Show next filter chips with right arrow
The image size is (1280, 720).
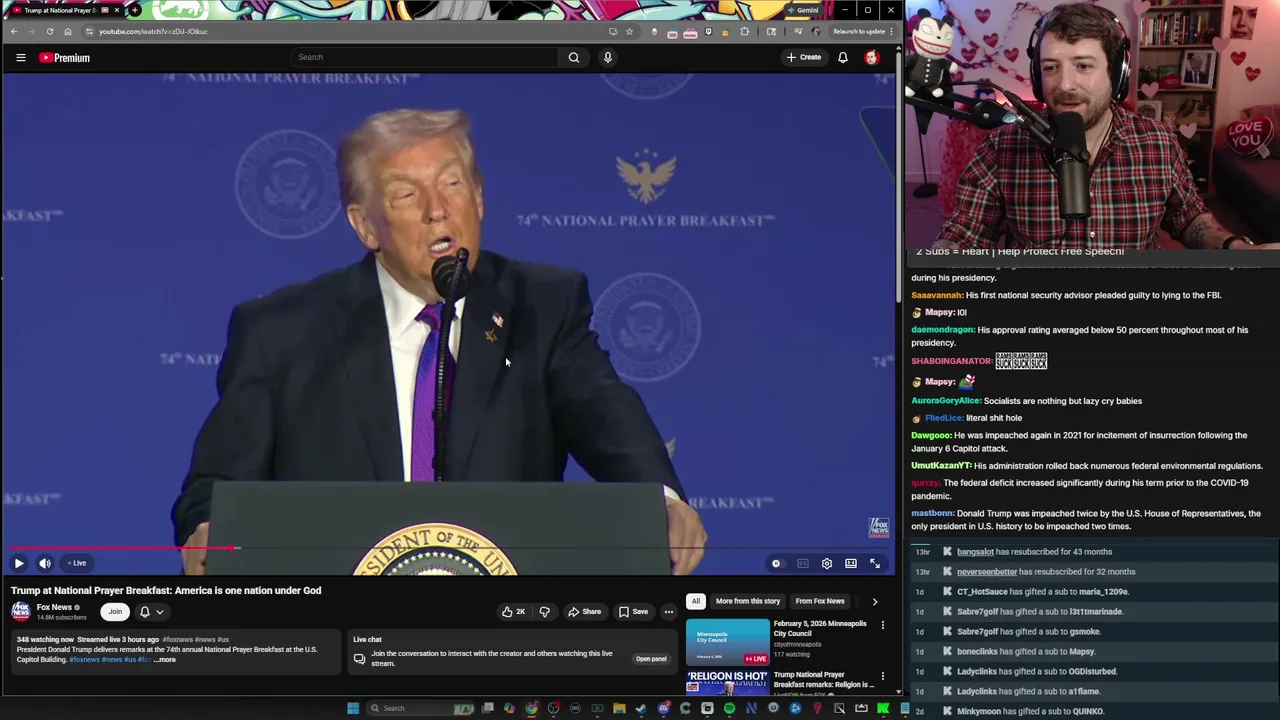click(x=875, y=601)
